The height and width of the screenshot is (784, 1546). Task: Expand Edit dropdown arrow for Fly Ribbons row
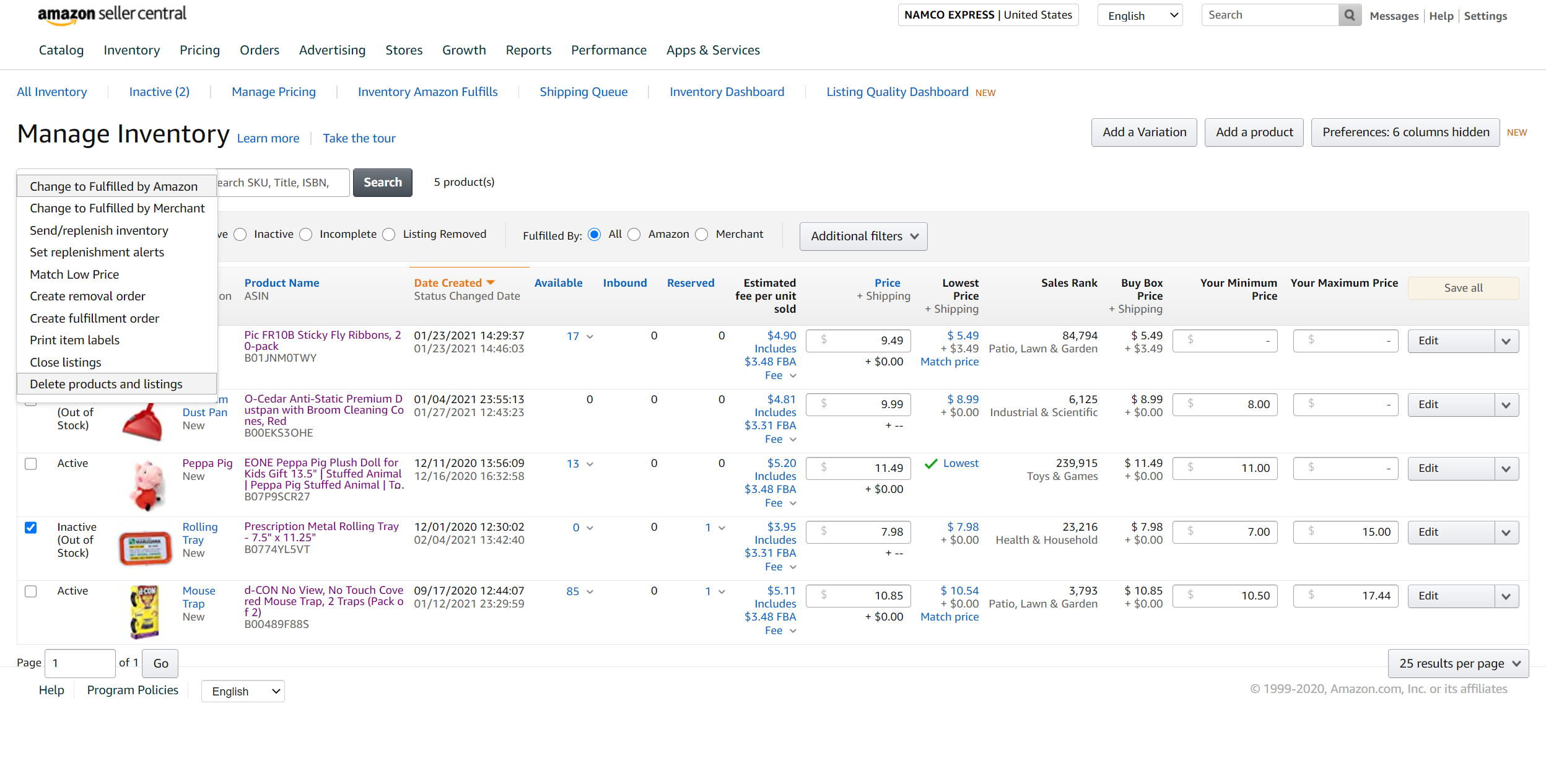1506,341
